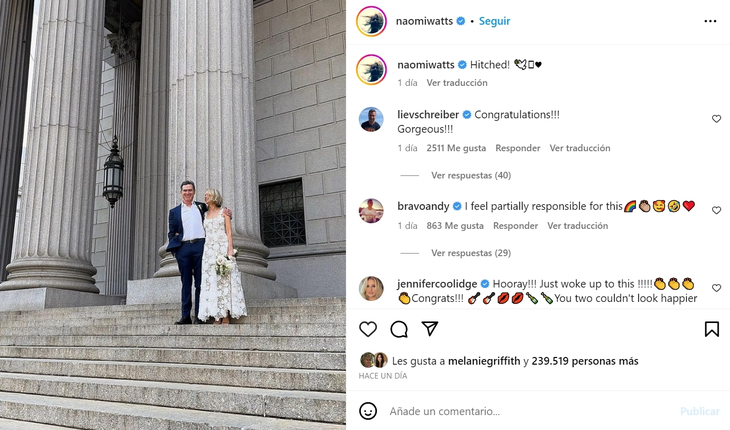Viewport: 730px width, 430px height.
Task: Like lievschreiber's comment
Action: click(716, 119)
